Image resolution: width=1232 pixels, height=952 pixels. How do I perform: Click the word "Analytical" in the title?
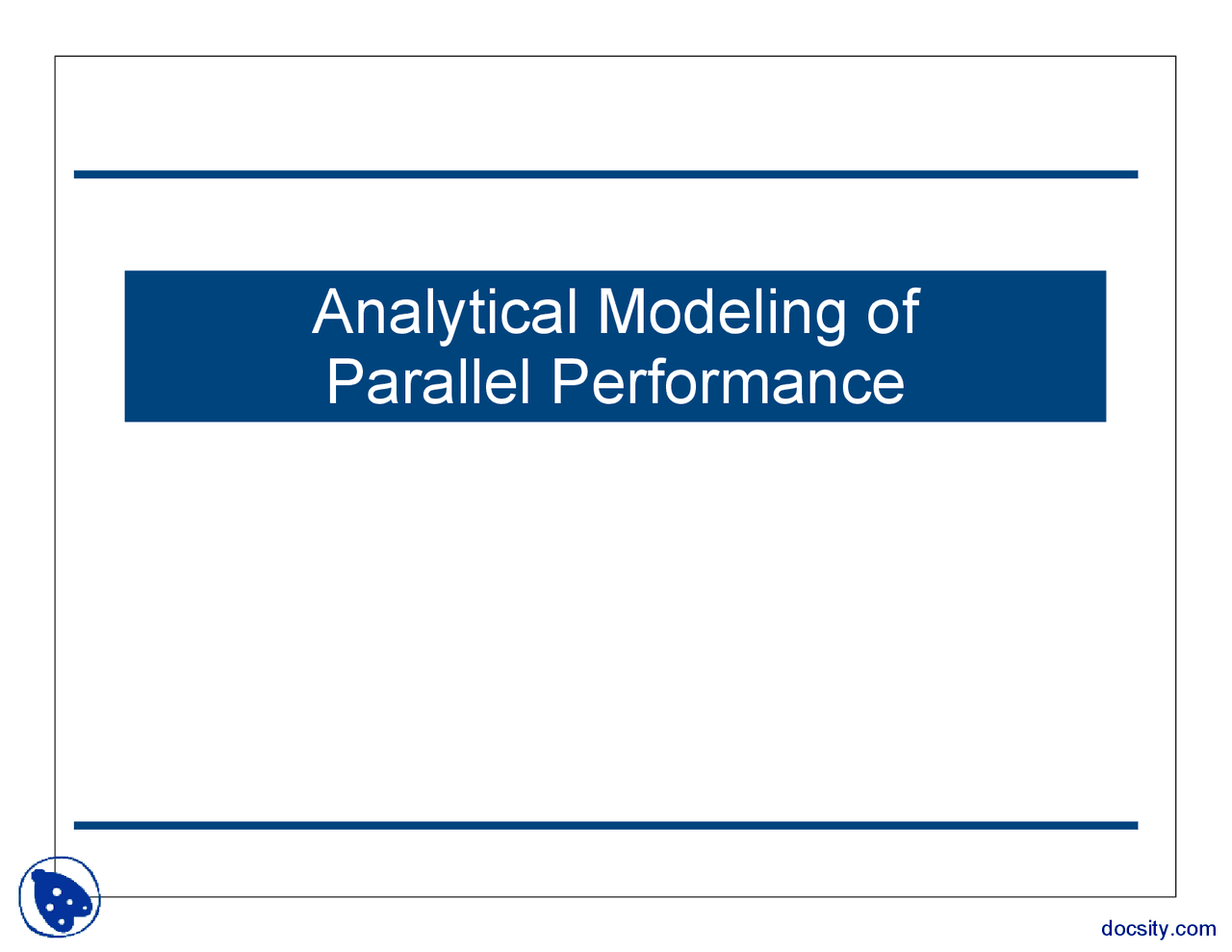(444, 313)
